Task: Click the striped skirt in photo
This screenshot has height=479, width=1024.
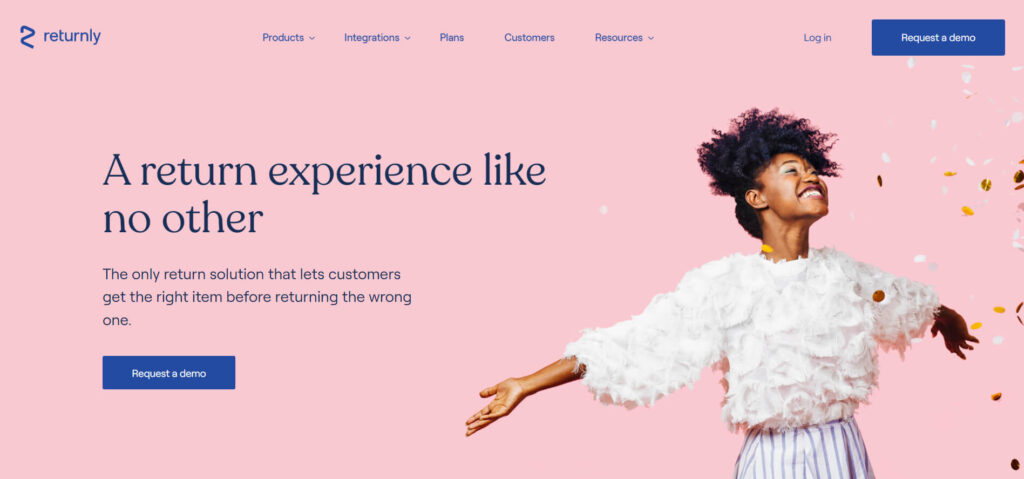Action: pos(803,452)
